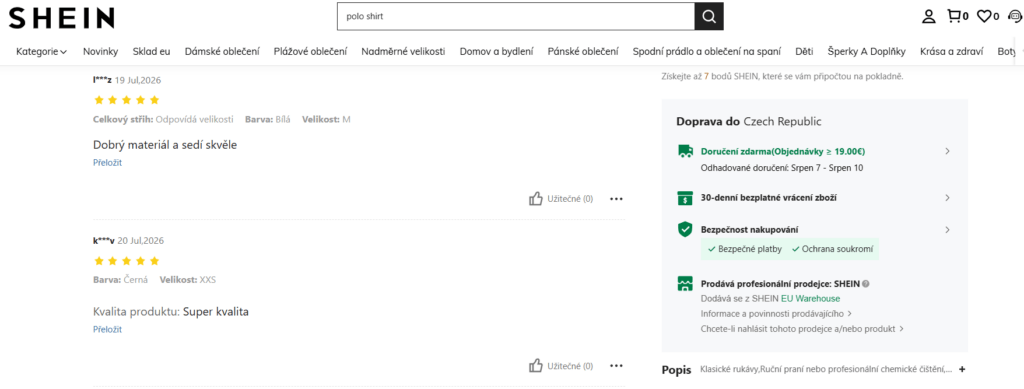
Task: Open Spodní prádlo a oblečení na spaní
Action: (x=707, y=52)
